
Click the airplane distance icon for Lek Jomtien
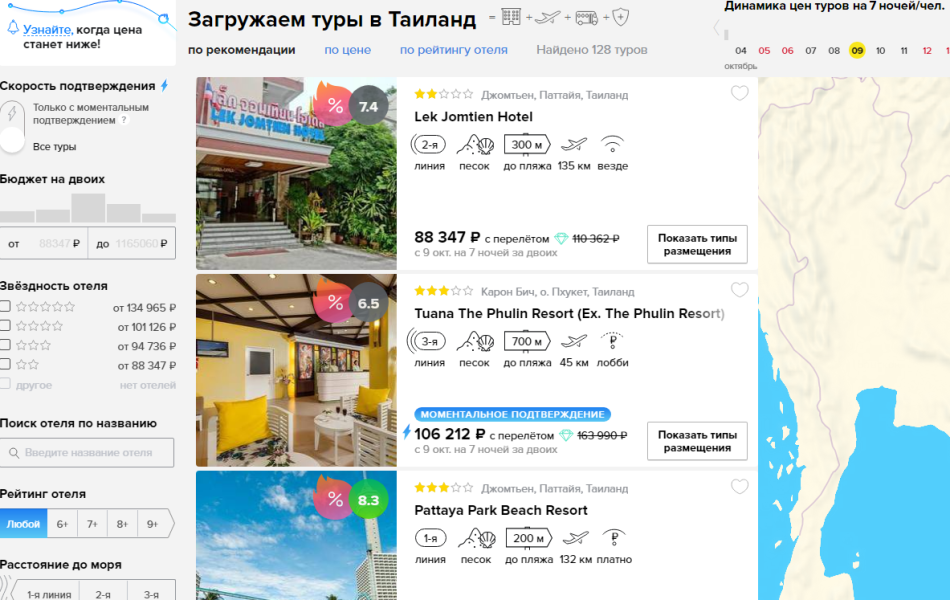point(573,145)
